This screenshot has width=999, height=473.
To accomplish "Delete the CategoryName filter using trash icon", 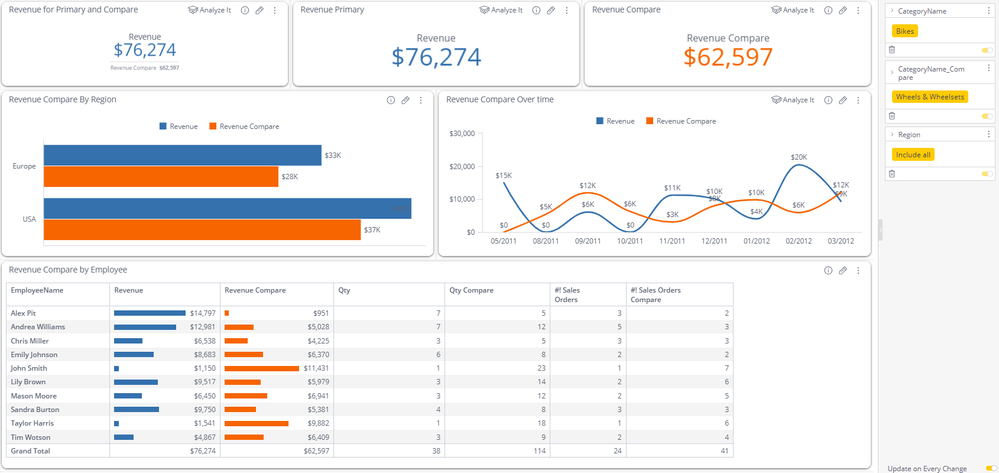I will tap(891, 49).
